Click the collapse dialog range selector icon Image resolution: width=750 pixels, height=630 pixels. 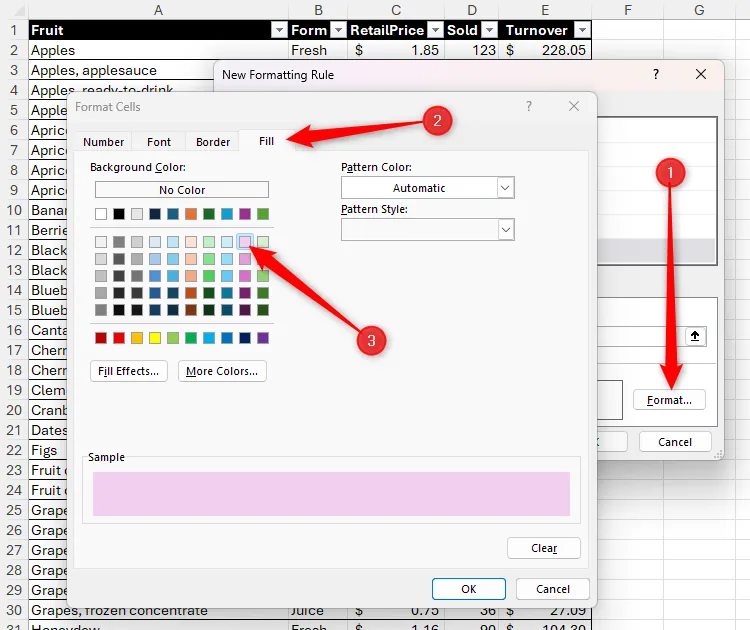tap(696, 336)
